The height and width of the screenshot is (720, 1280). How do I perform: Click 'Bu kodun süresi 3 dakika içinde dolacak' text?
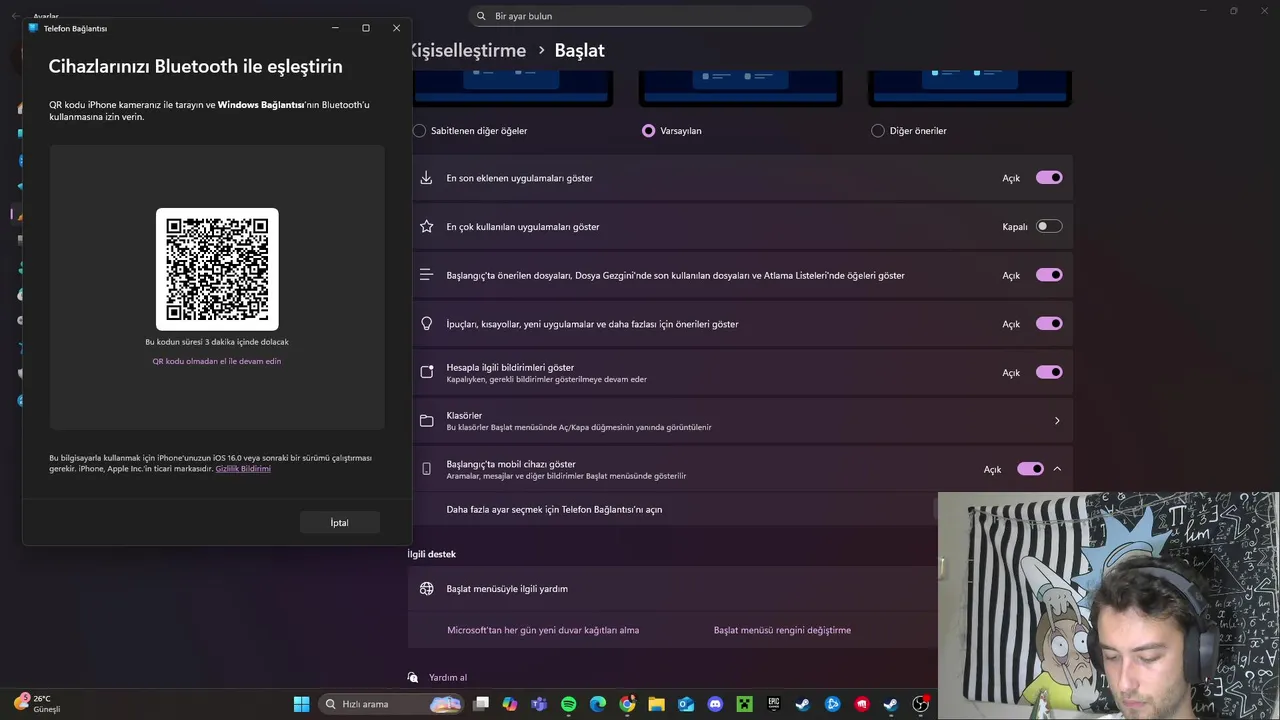pyautogui.click(x=217, y=342)
